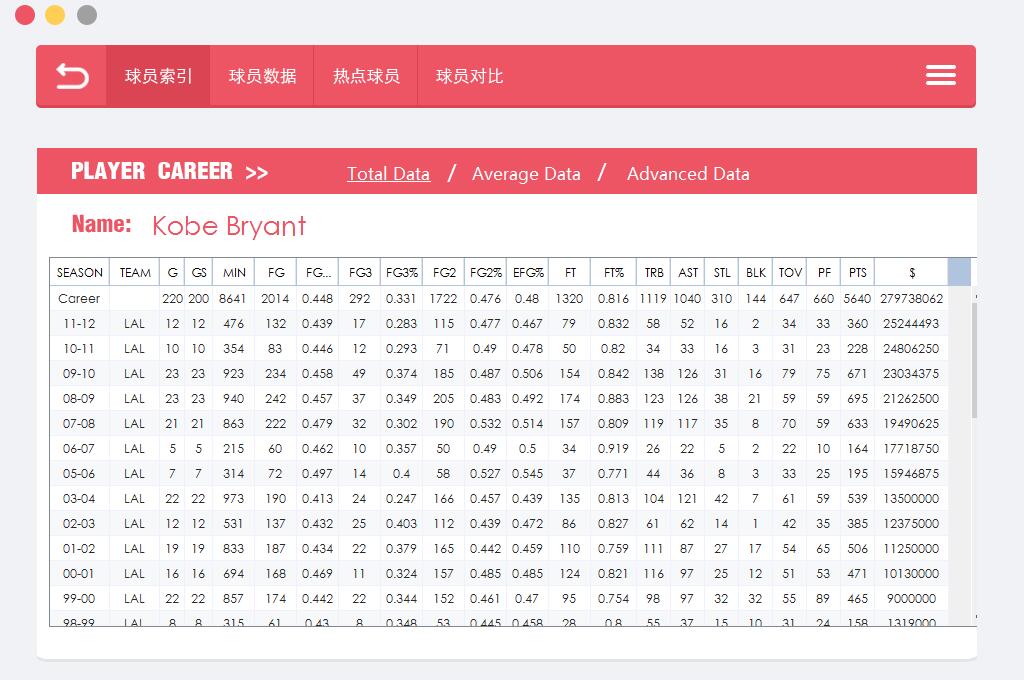Click the table vertical scrollbar thumb
The image size is (1024, 680).
pos(974,360)
